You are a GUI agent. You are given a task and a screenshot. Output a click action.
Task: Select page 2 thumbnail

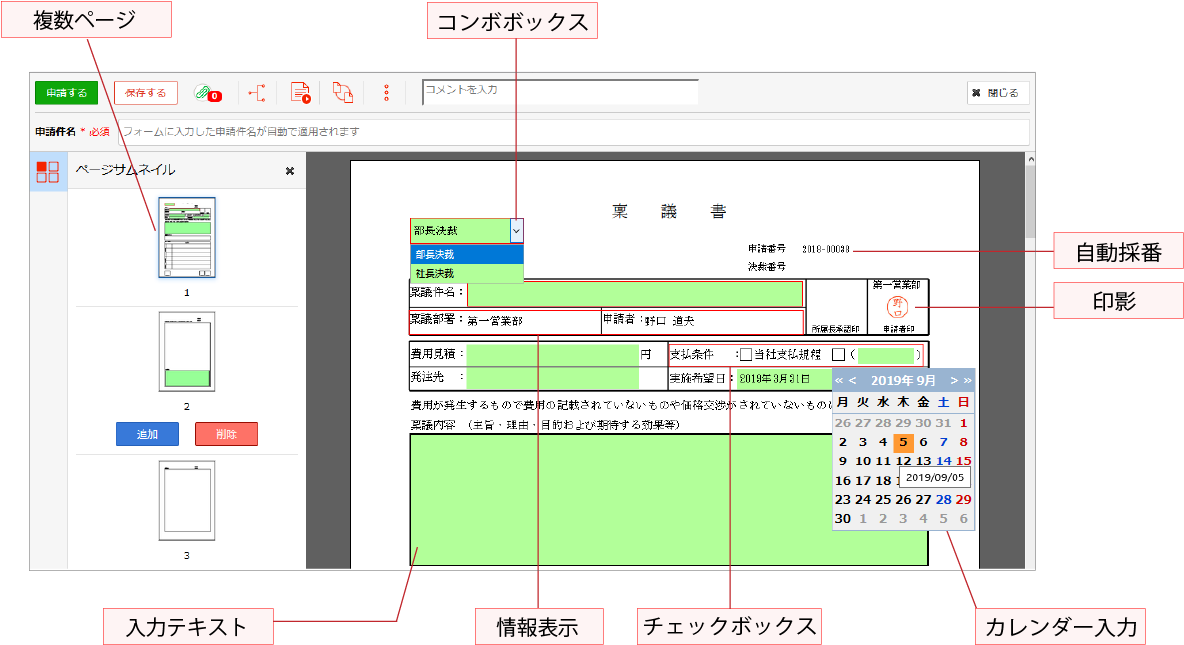coord(187,352)
